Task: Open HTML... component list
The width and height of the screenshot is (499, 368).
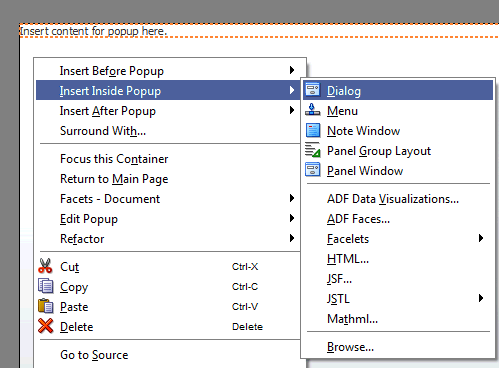Action: (398, 259)
